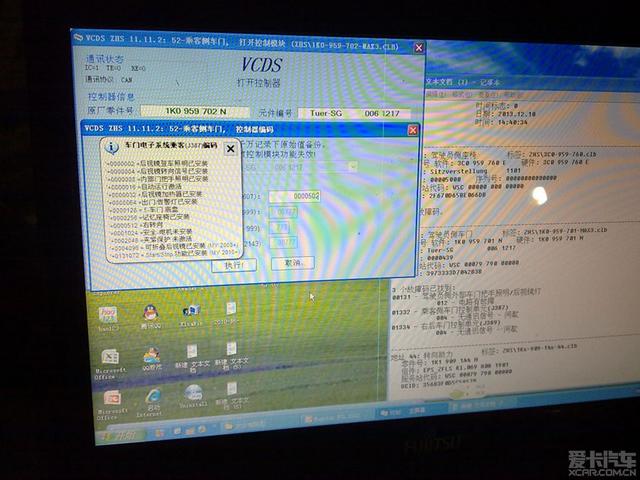Close the 控制器编码 dialog window
This screenshot has height=480, width=640.
pos(413,130)
